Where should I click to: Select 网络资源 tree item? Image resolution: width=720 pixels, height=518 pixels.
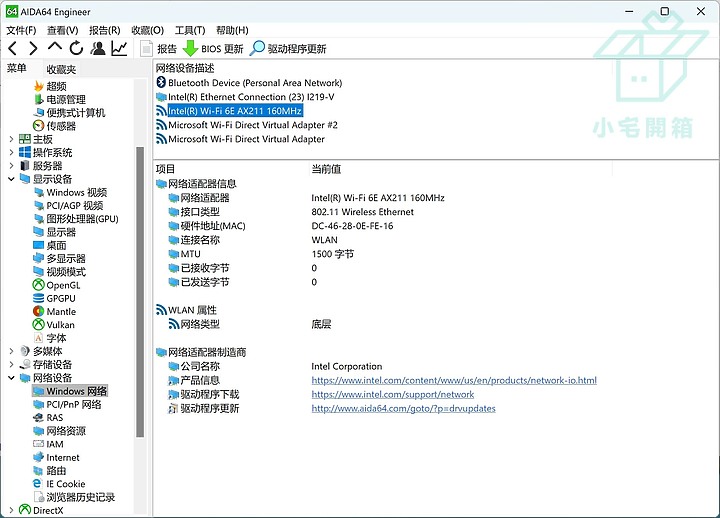click(60, 431)
